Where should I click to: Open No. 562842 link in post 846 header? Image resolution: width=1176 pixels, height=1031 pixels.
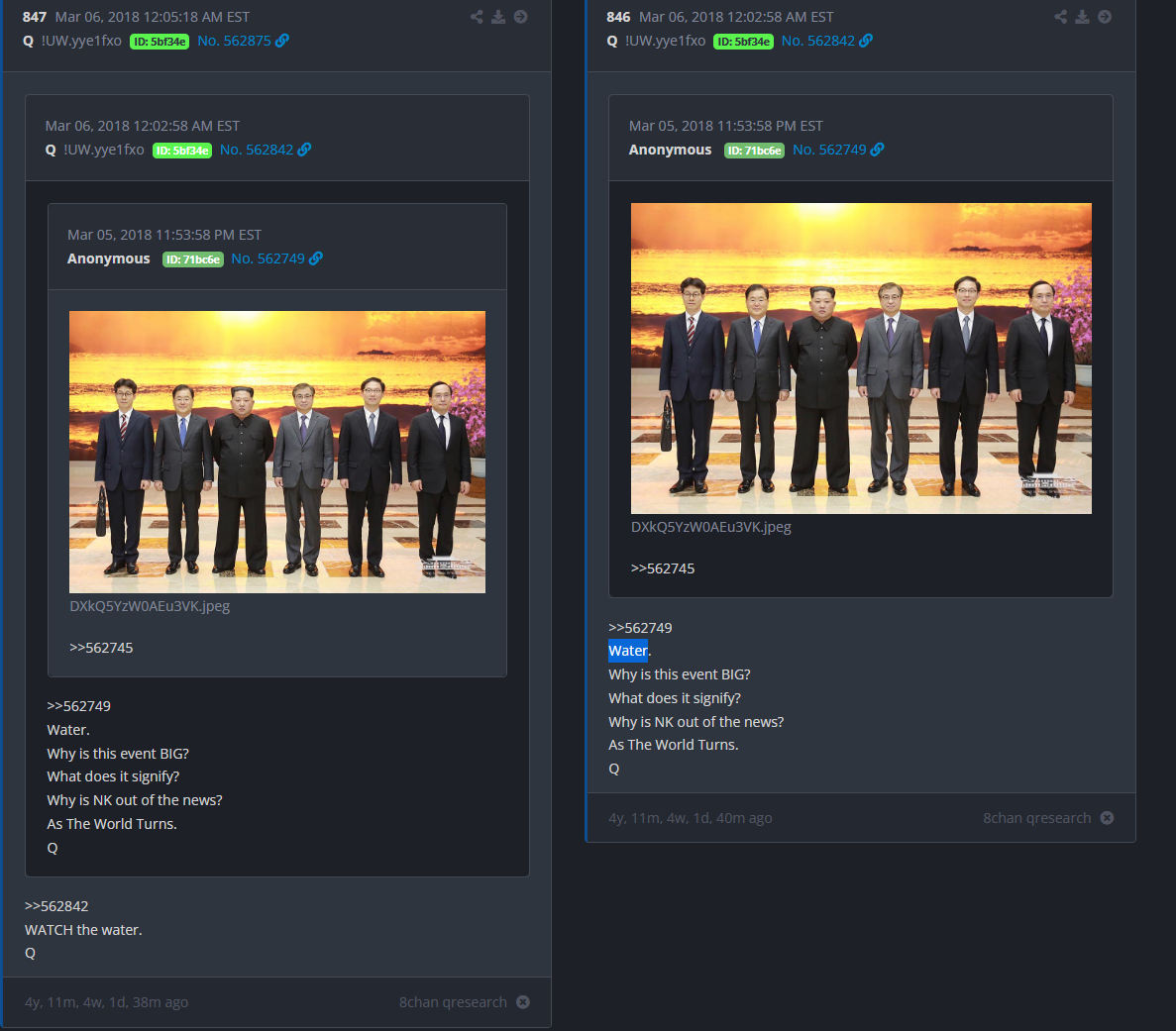click(817, 41)
